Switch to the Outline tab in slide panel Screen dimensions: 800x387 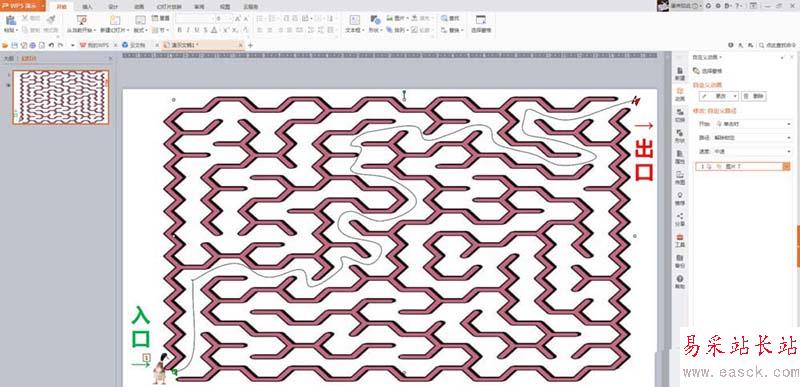tap(8, 59)
